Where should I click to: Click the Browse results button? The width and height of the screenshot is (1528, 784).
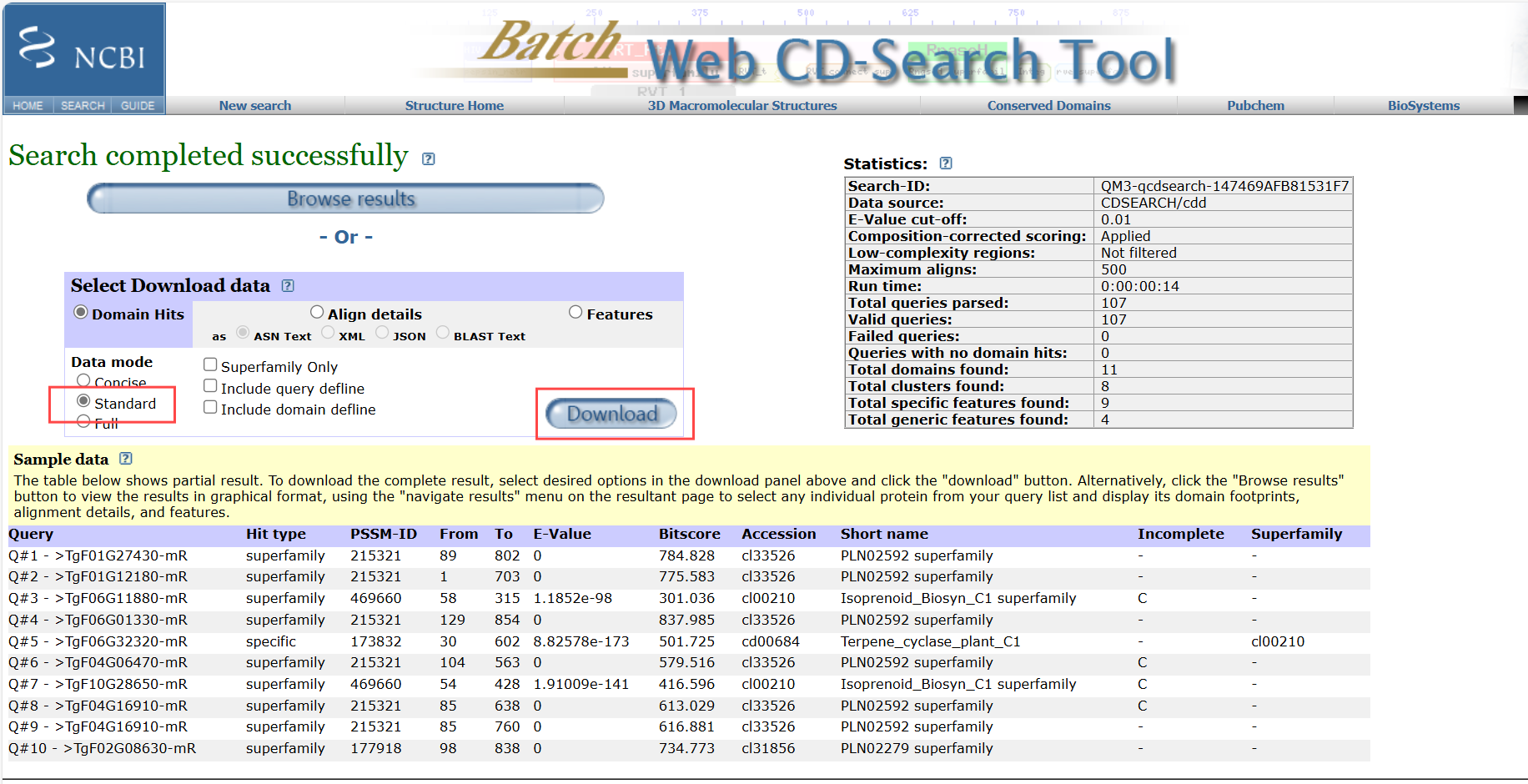coord(345,199)
